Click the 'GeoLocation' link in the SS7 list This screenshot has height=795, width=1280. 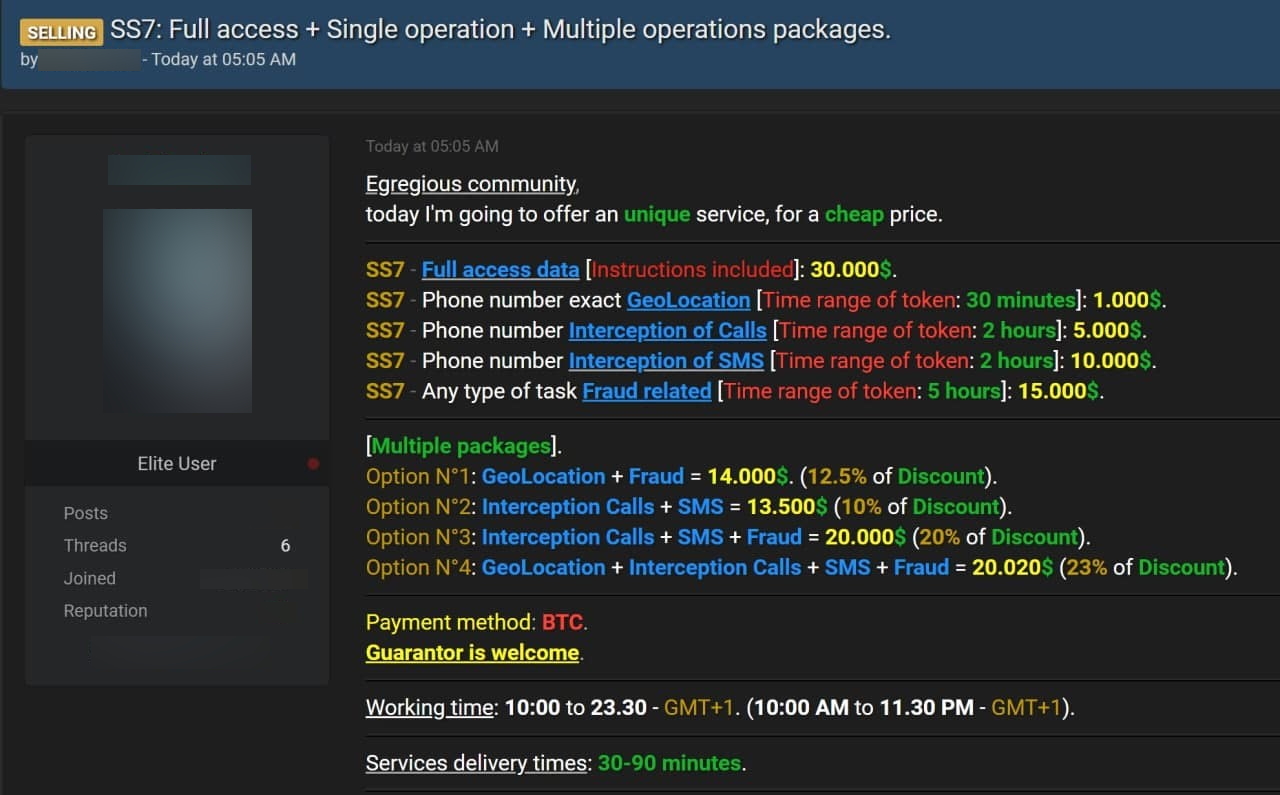coord(688,300)
